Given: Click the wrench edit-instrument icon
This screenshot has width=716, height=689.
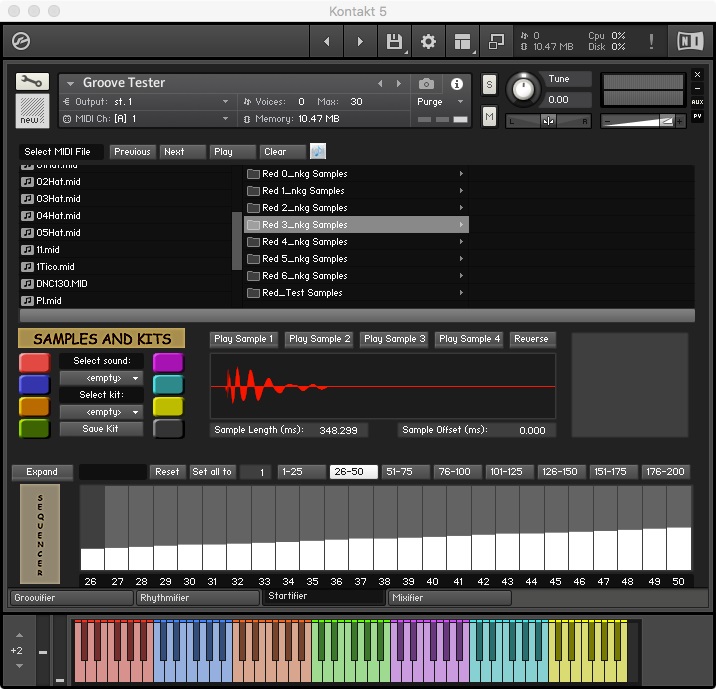Looking at the screenshot, I should click(32, 82).
